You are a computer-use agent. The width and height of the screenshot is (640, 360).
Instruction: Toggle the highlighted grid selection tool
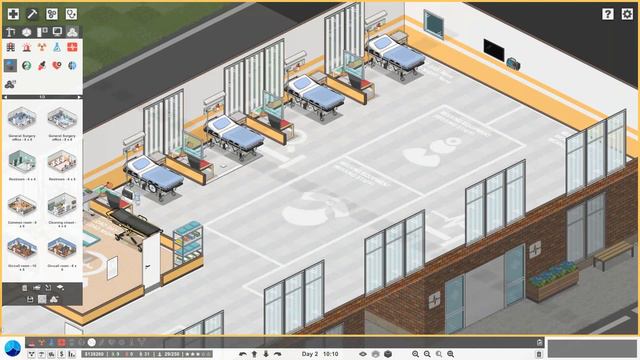tap(42, 299)
